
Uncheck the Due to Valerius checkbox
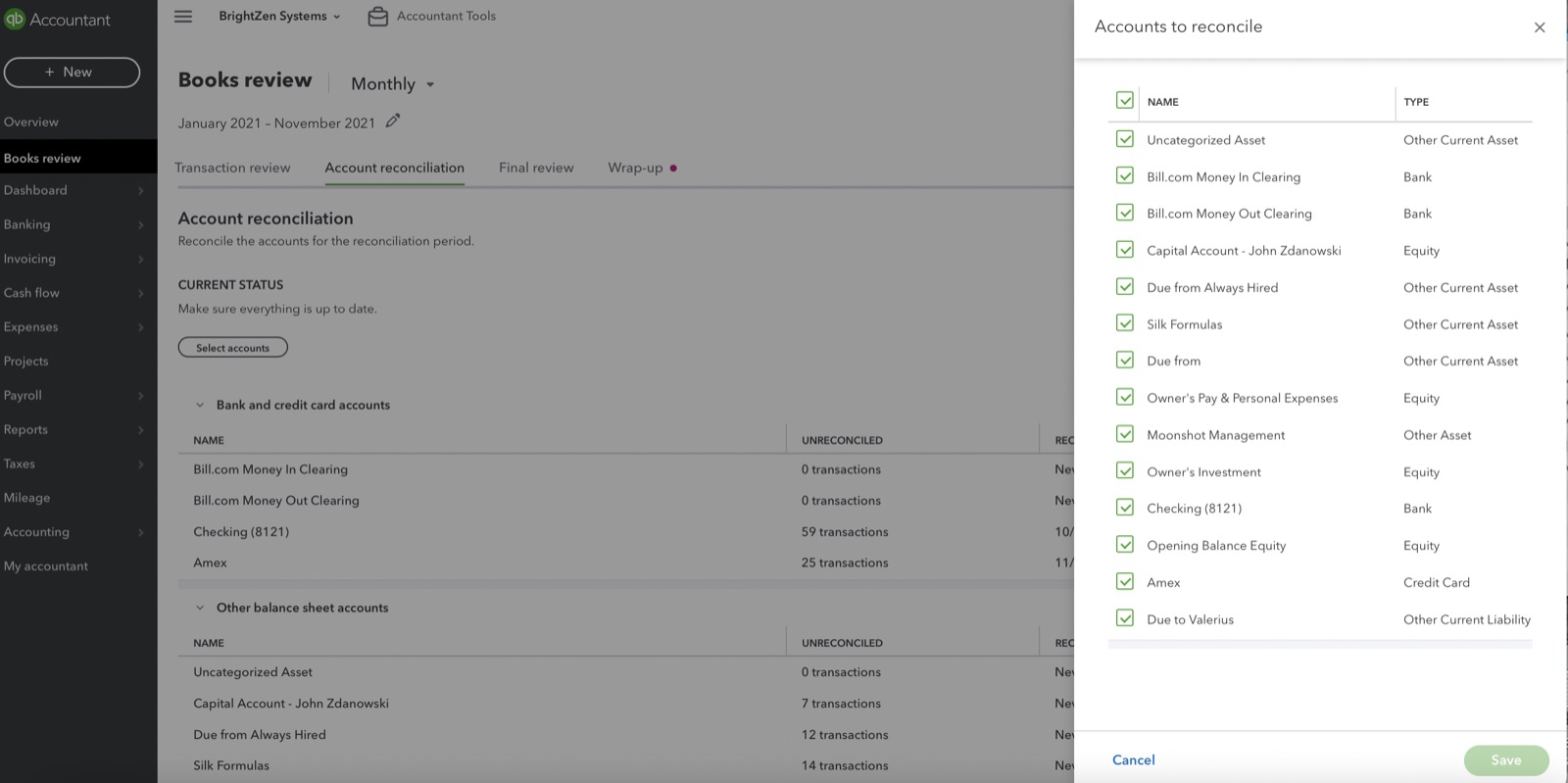1125,618
